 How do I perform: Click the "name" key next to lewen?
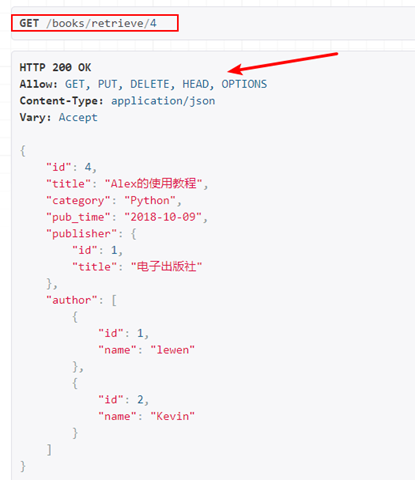117,350
